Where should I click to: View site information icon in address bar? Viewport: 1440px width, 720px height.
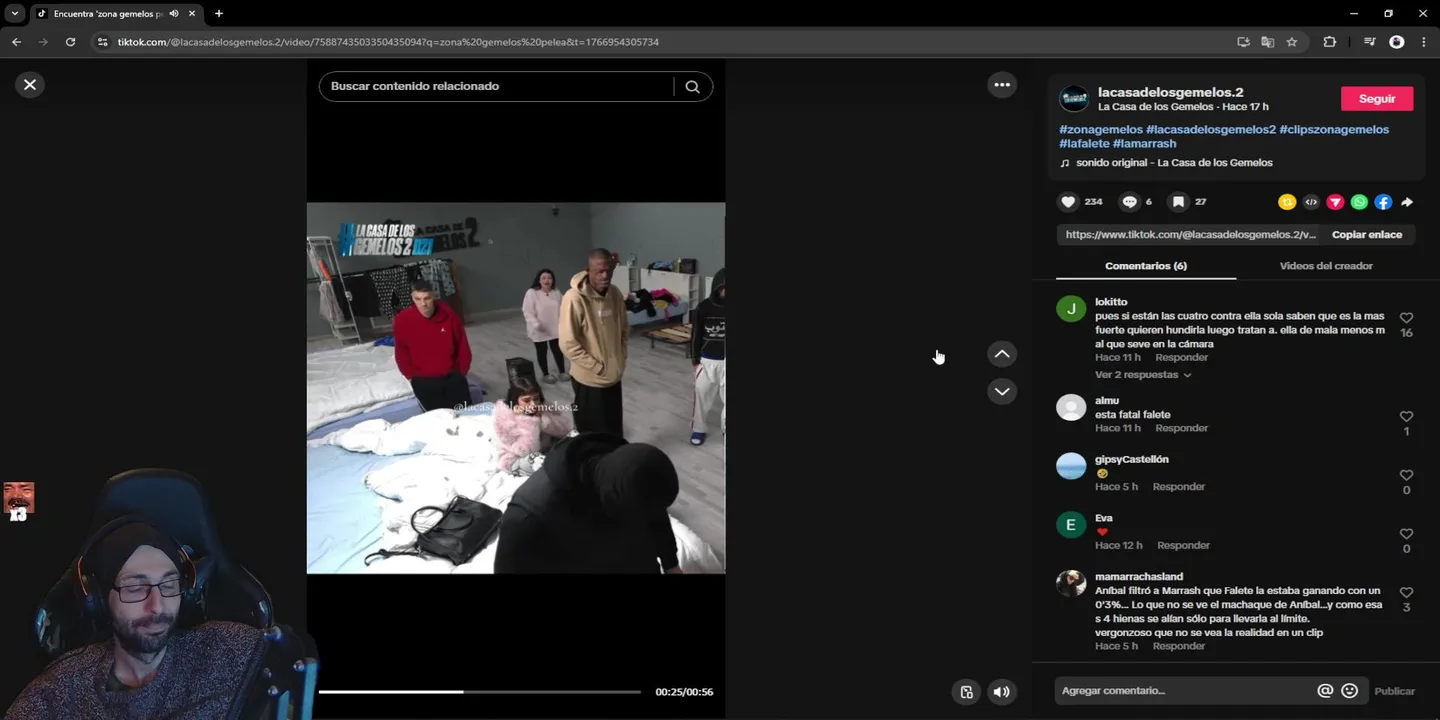102,42
